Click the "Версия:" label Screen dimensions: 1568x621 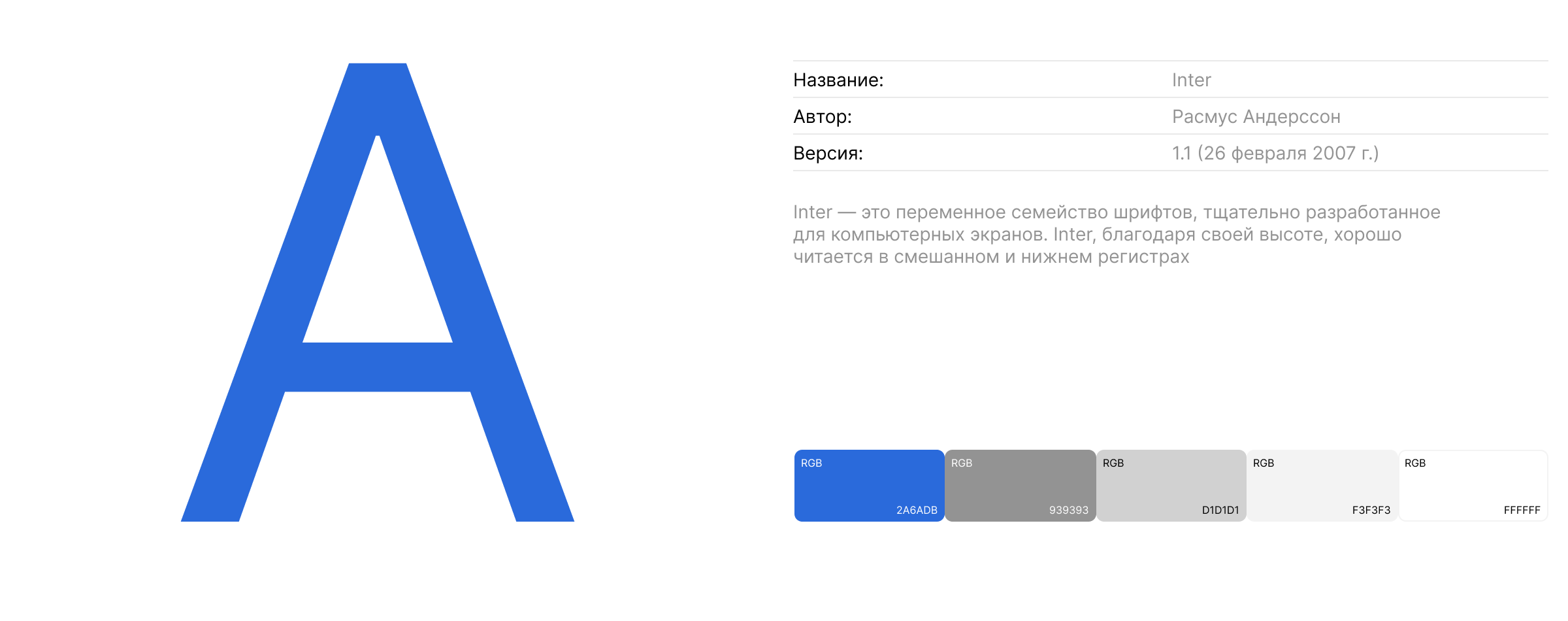point(828,153)
